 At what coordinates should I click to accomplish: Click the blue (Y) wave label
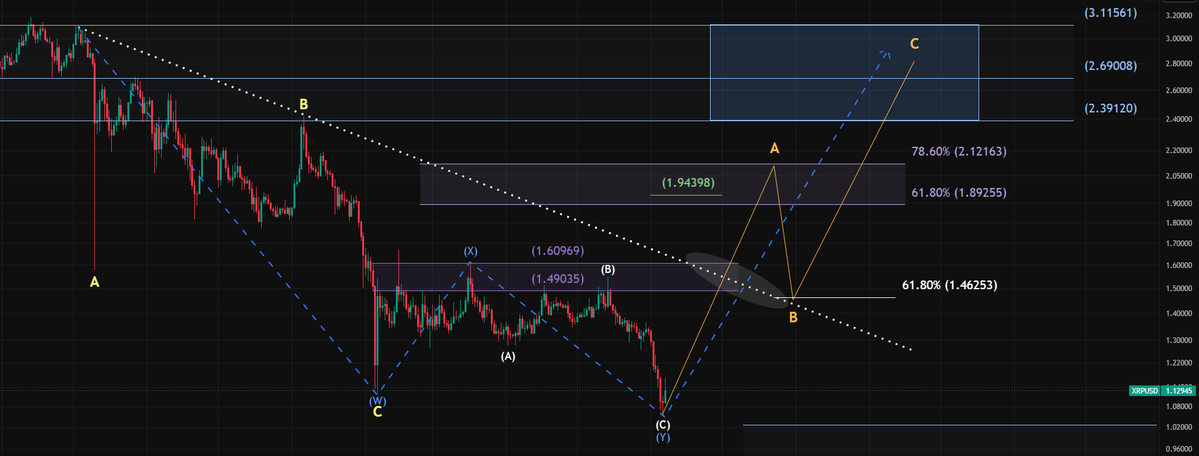pyautogui.click(x=663, y=437)
